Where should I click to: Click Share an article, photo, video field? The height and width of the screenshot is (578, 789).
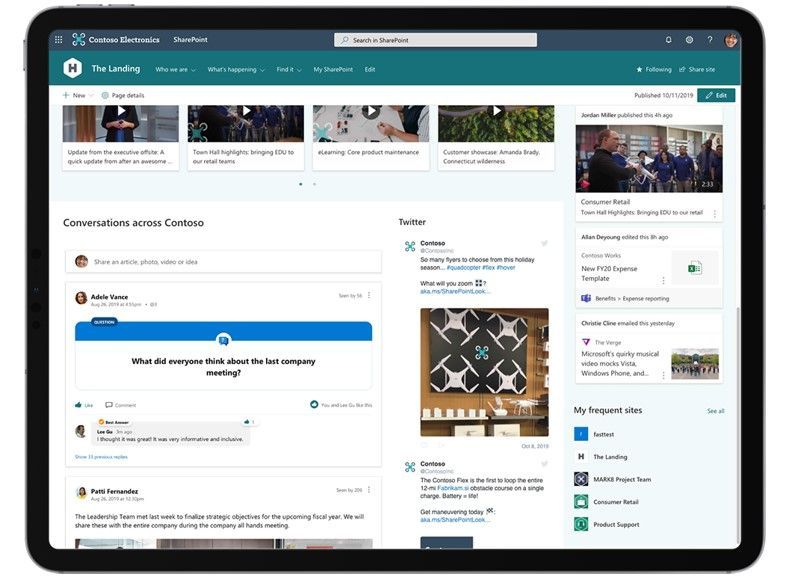pos(223,262)
